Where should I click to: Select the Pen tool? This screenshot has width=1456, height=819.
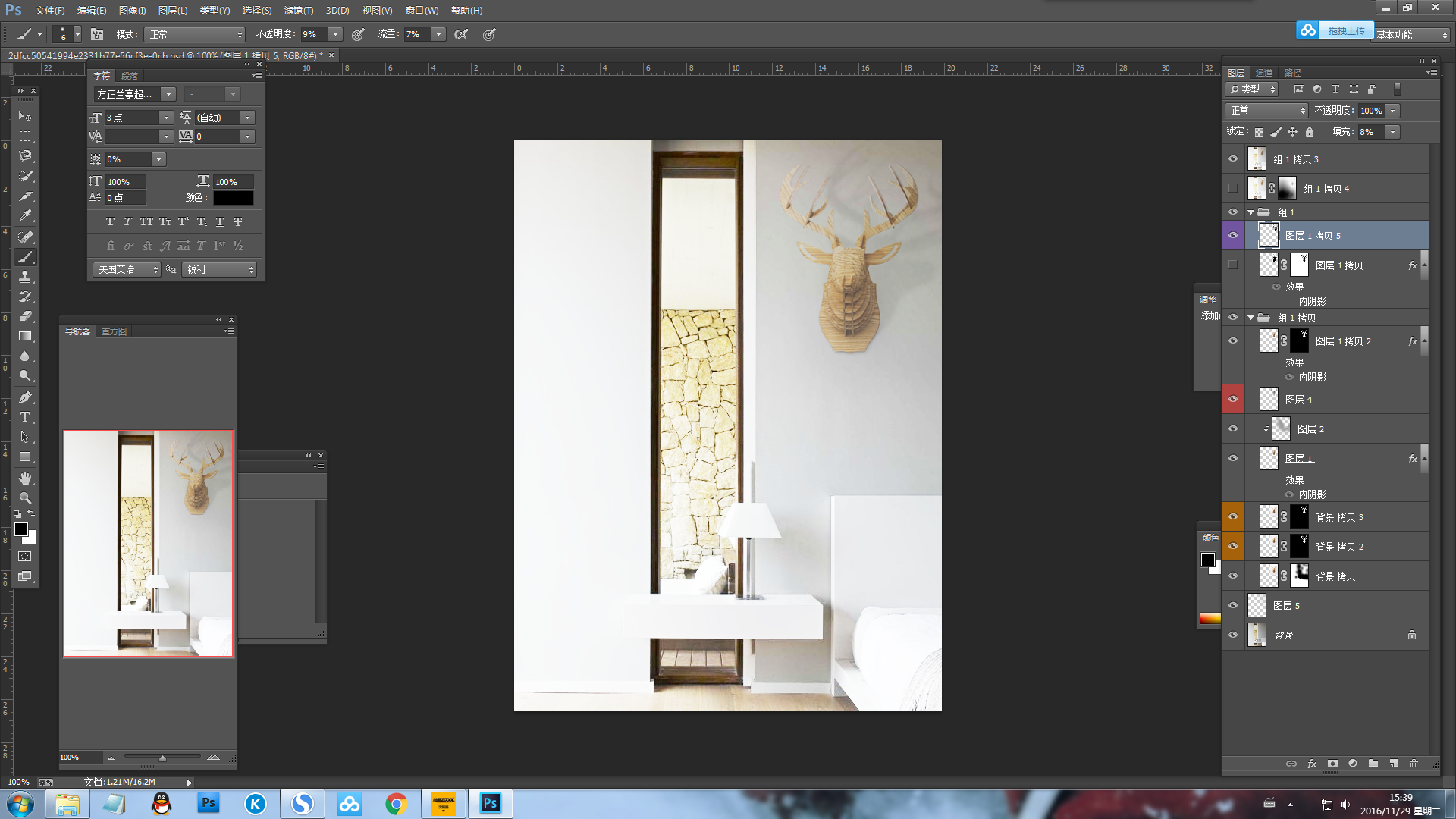pyautogui.click(x=25, y=397)
